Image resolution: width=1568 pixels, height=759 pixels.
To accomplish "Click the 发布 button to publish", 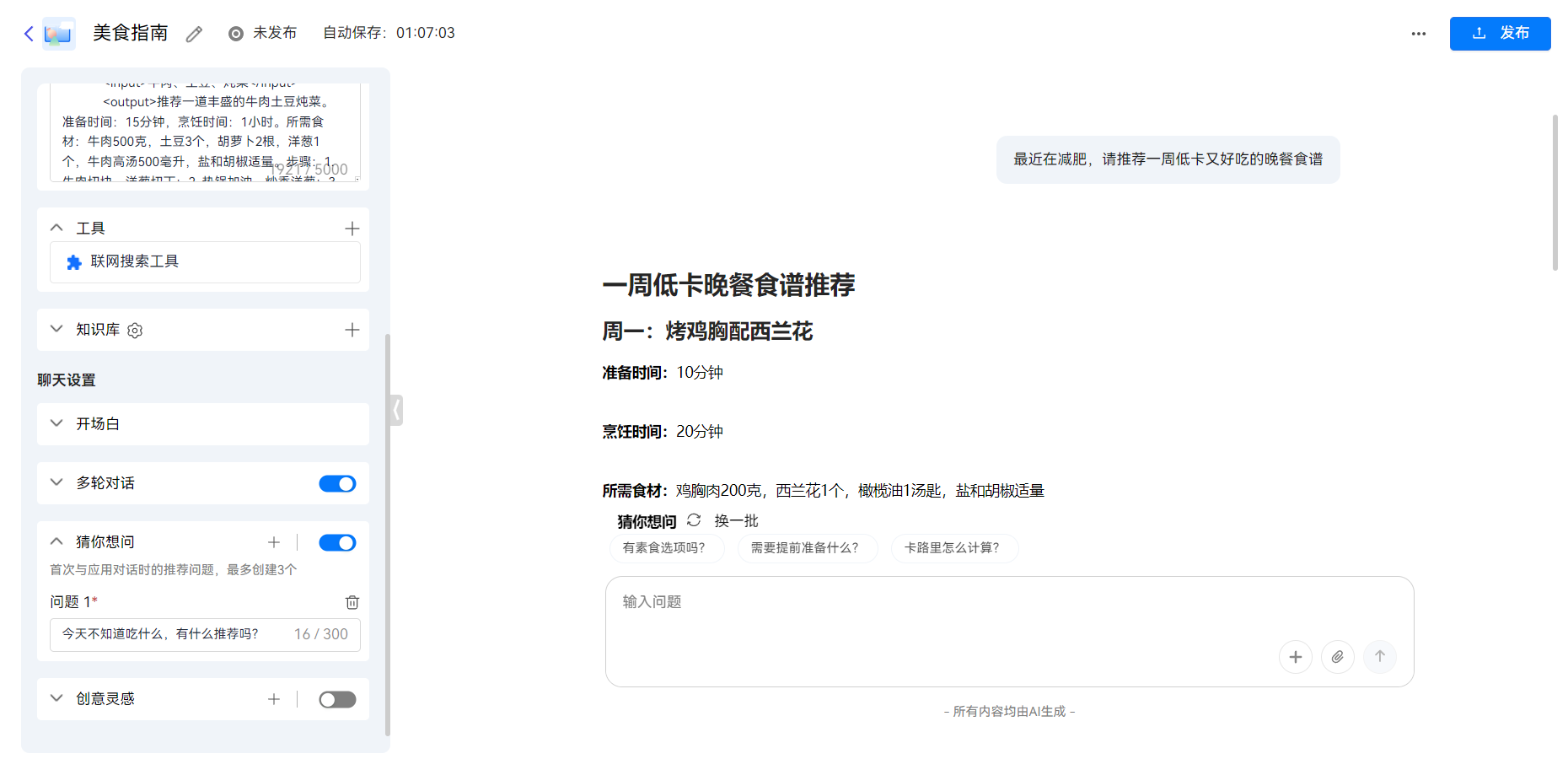I will coord(1500,33).
